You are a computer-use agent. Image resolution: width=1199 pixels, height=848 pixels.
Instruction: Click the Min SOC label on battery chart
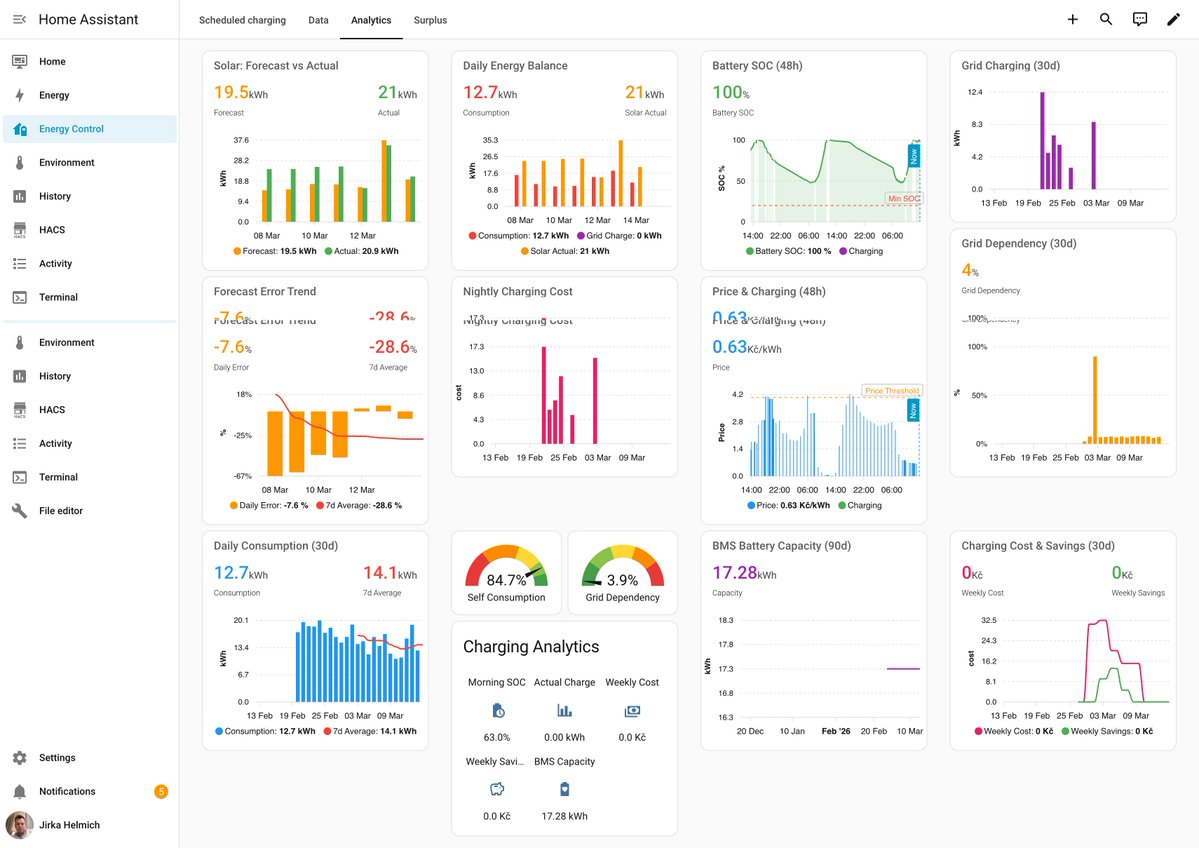[903, 198]
